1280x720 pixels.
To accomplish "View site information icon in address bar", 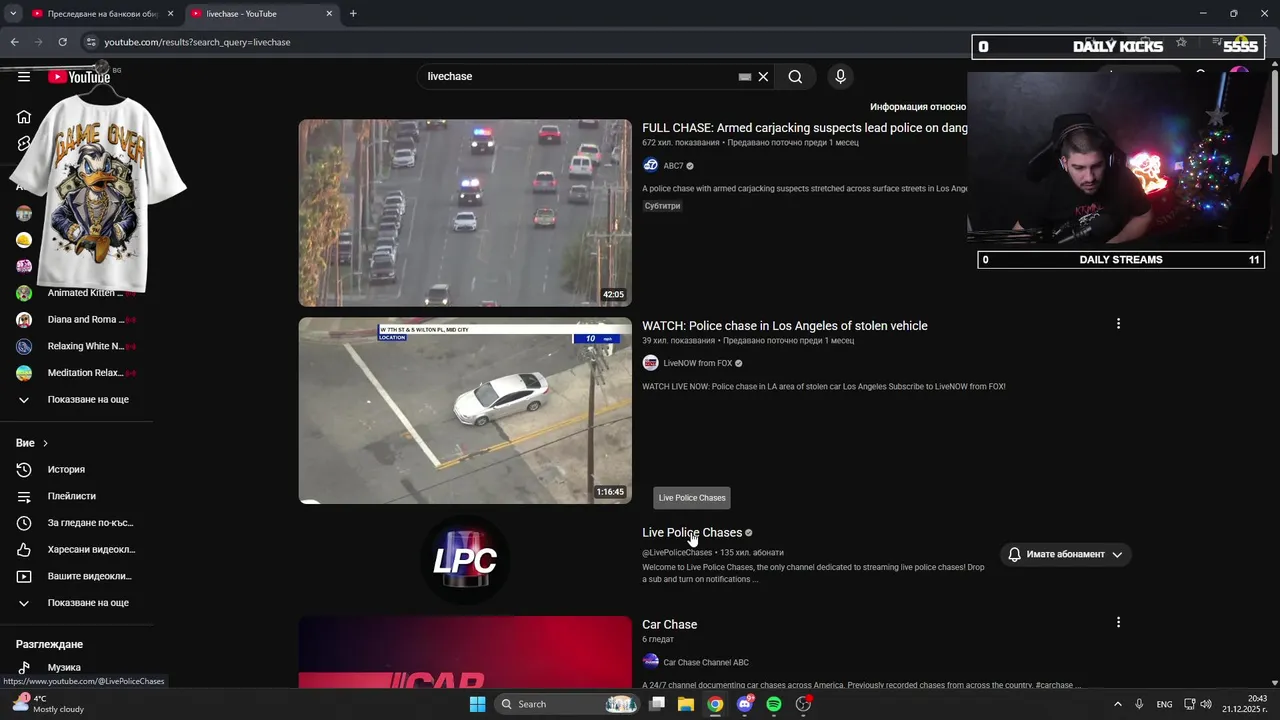I will [91, 42].
